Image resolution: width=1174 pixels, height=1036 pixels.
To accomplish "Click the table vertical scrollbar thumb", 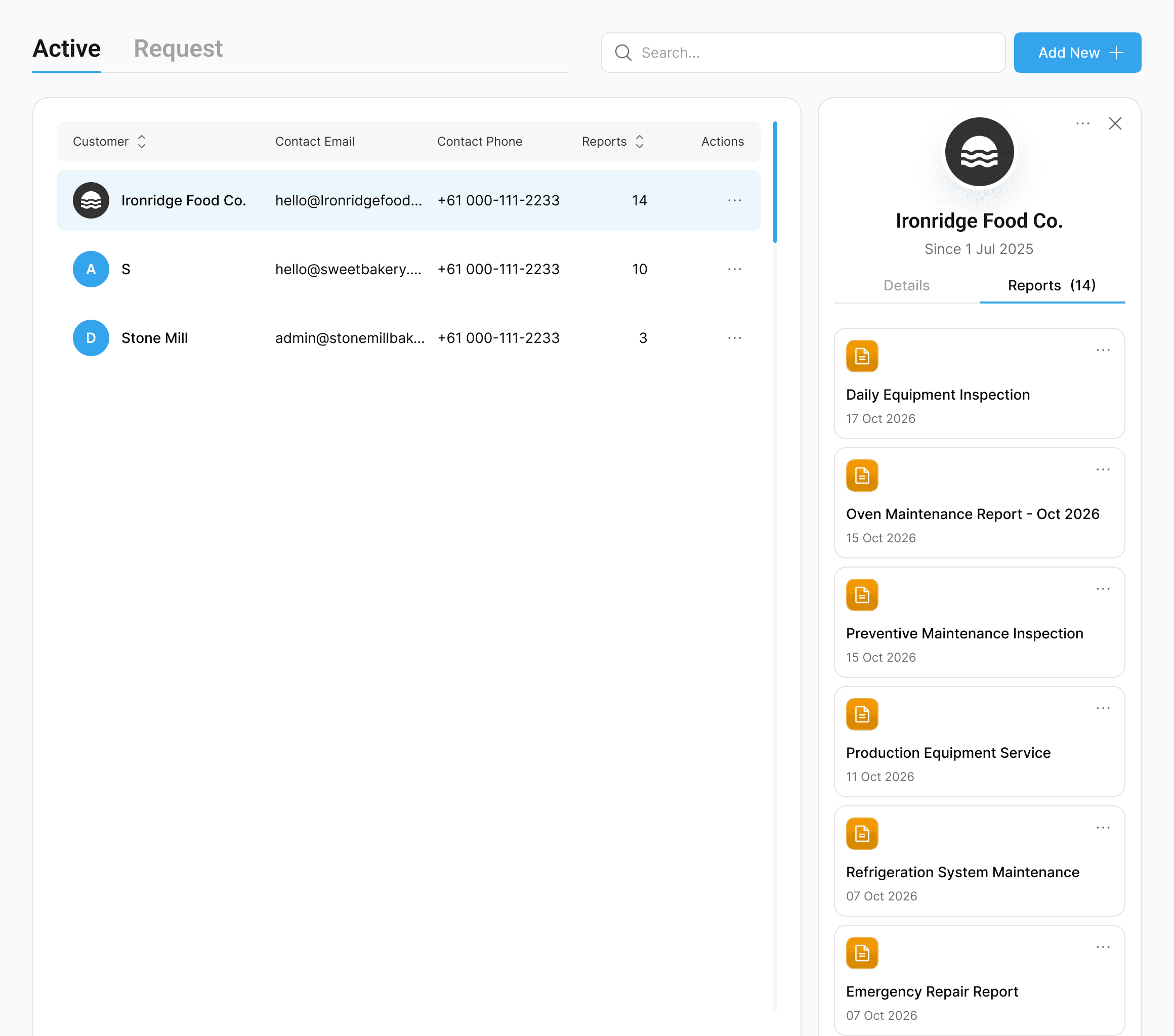I will point(774,182).
